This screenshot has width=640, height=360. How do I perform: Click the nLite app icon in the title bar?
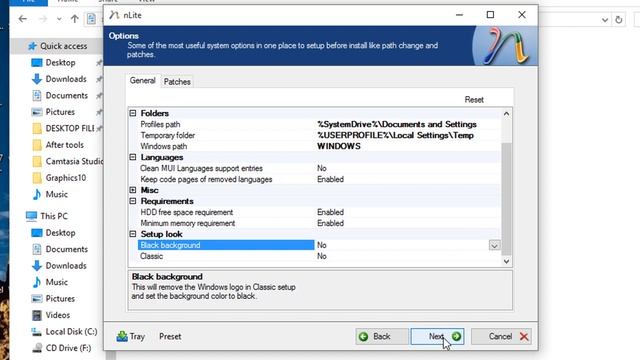114,15
